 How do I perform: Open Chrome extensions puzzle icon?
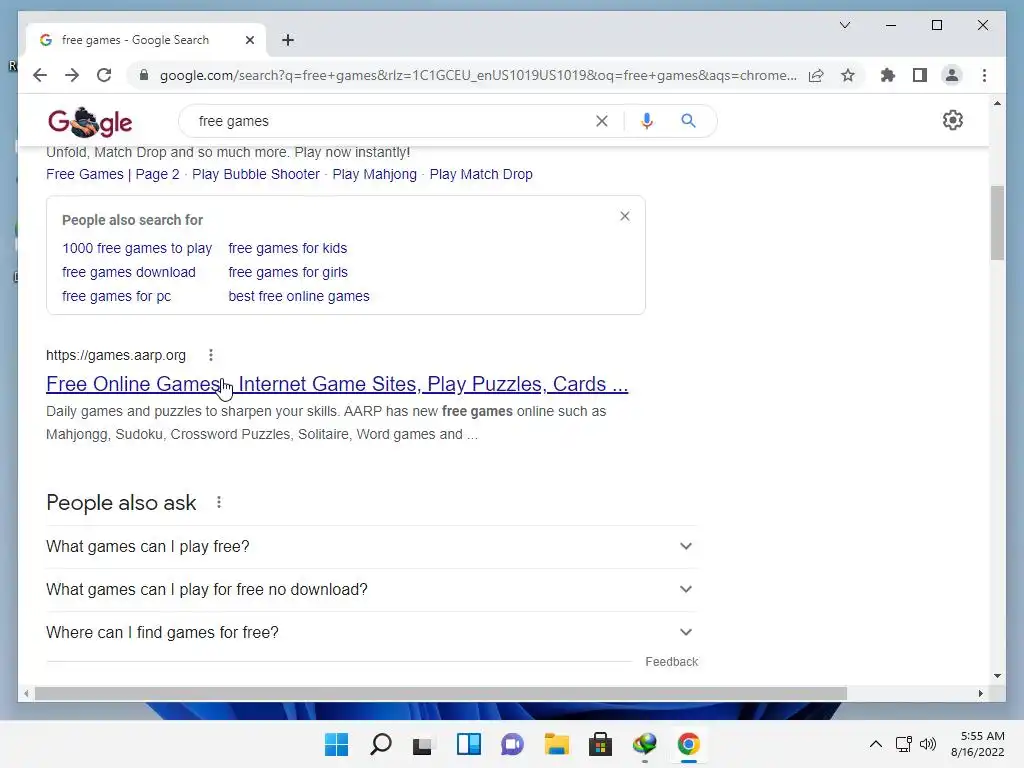[888, 75]
